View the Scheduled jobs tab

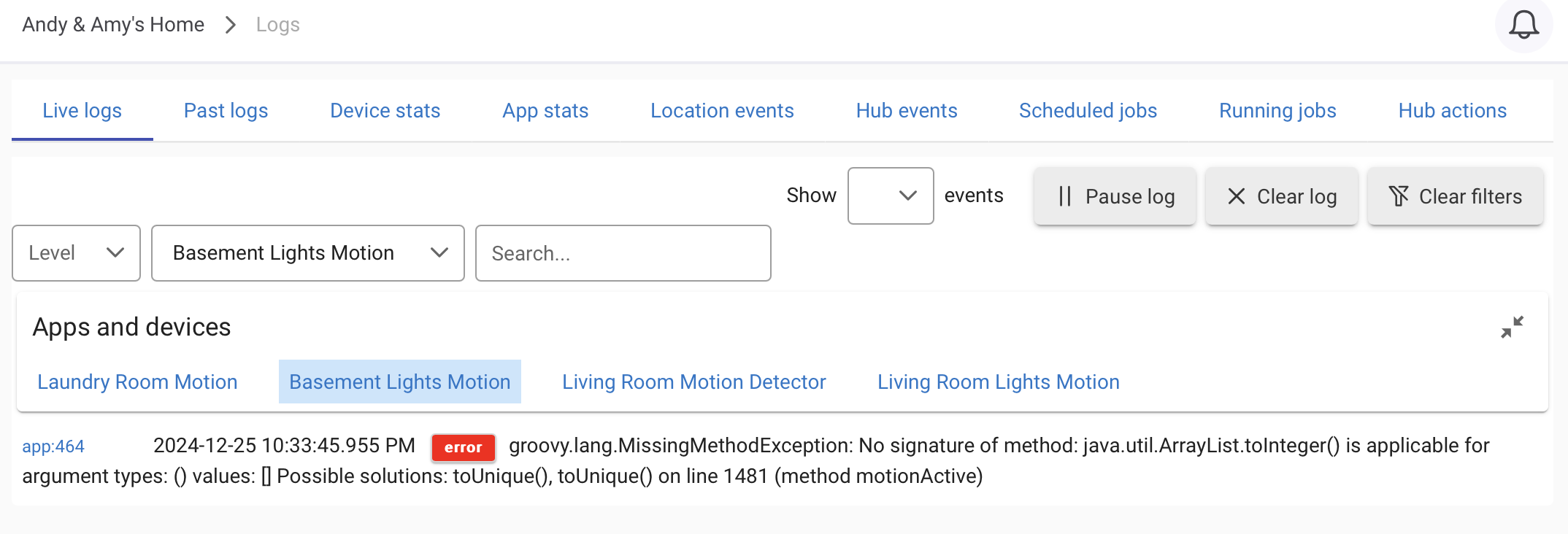coord(1088,111)
